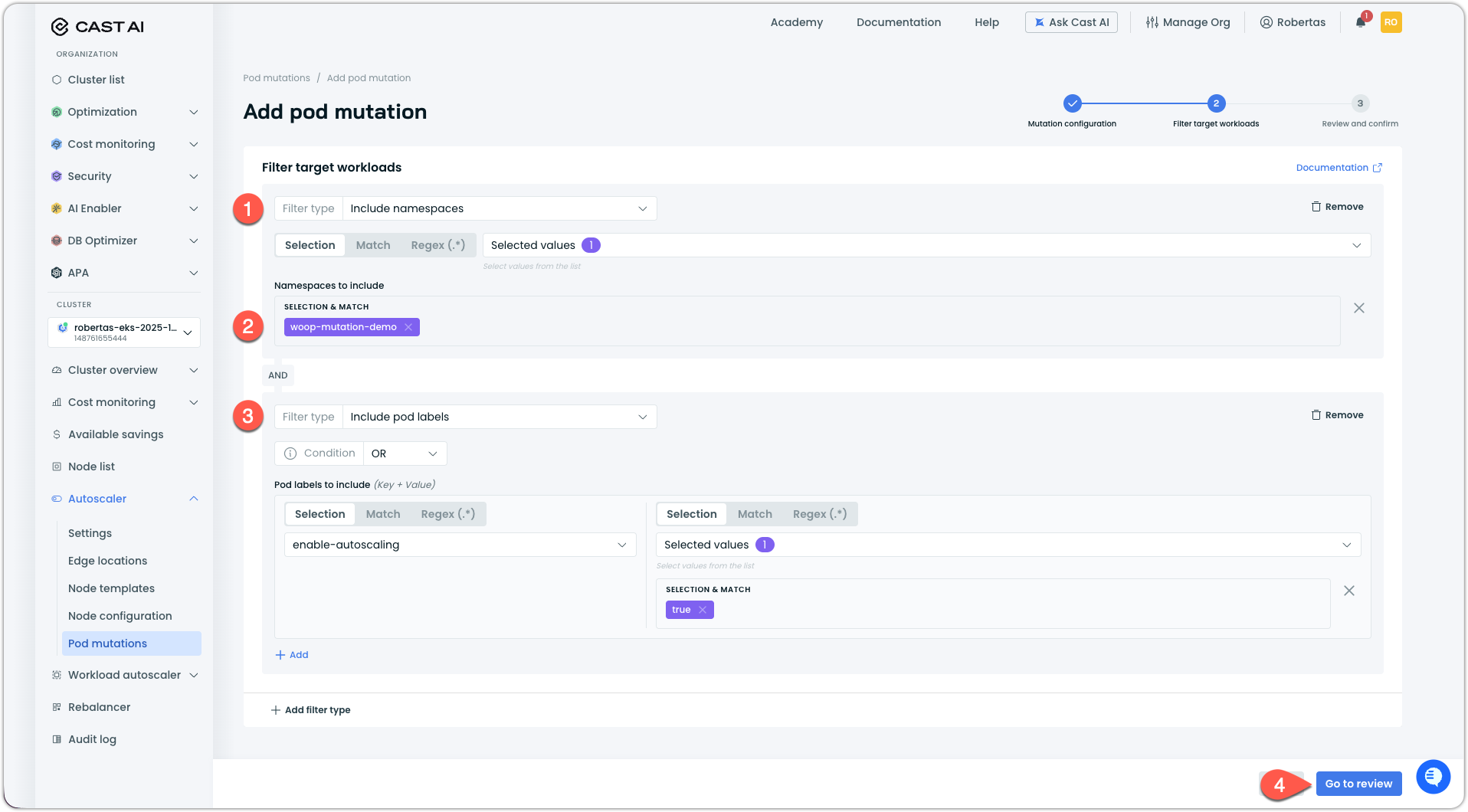The image size is (1468, 812).
Task: Select label key Match tab
Action: coord(383,514)
